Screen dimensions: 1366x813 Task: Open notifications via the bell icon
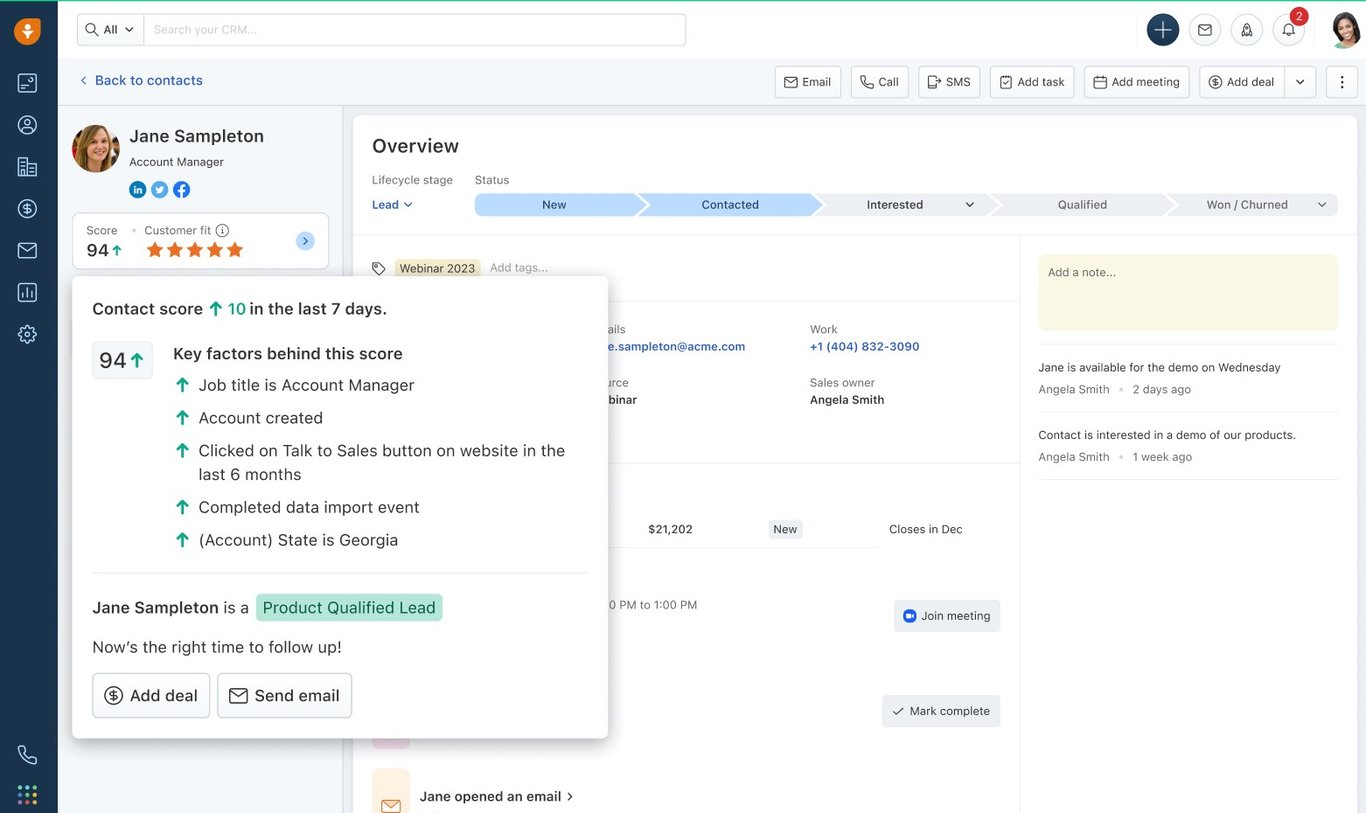(1288, 29)
